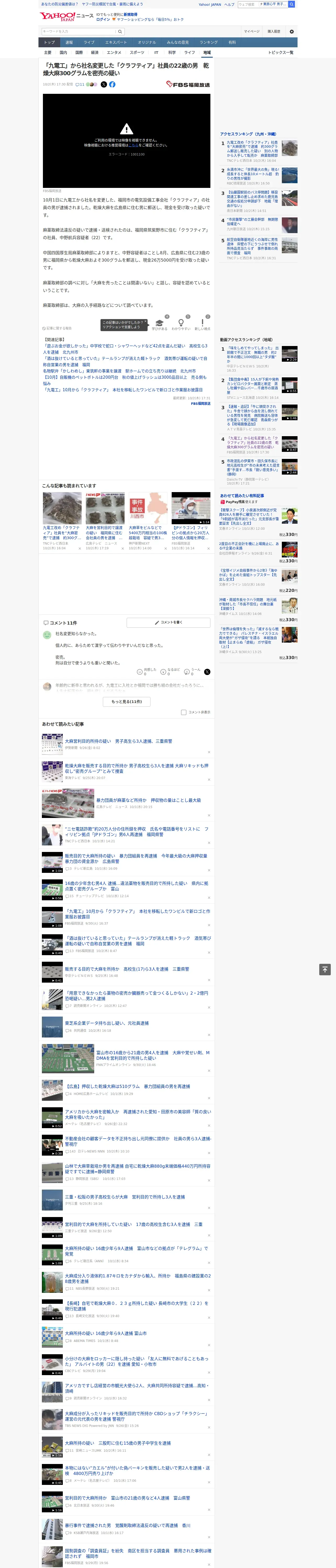Click the ログイン link

[103, 20]
